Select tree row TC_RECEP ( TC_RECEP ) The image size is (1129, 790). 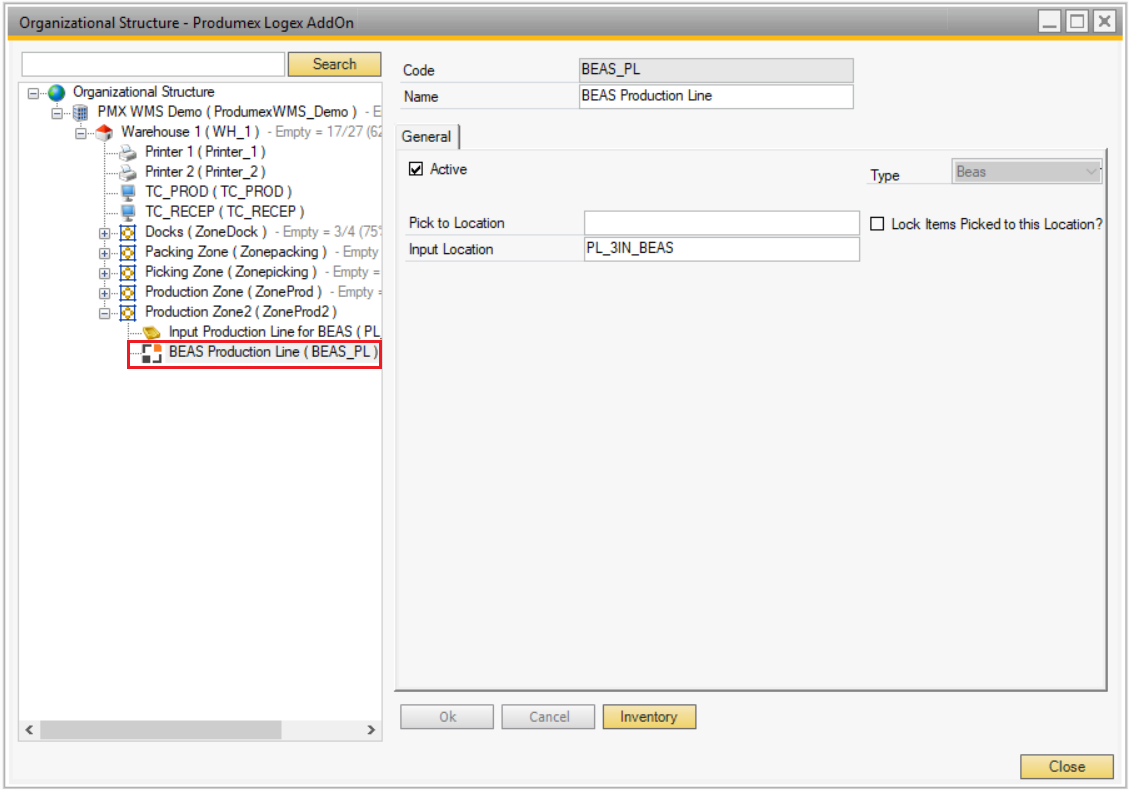tap(225, 212)
